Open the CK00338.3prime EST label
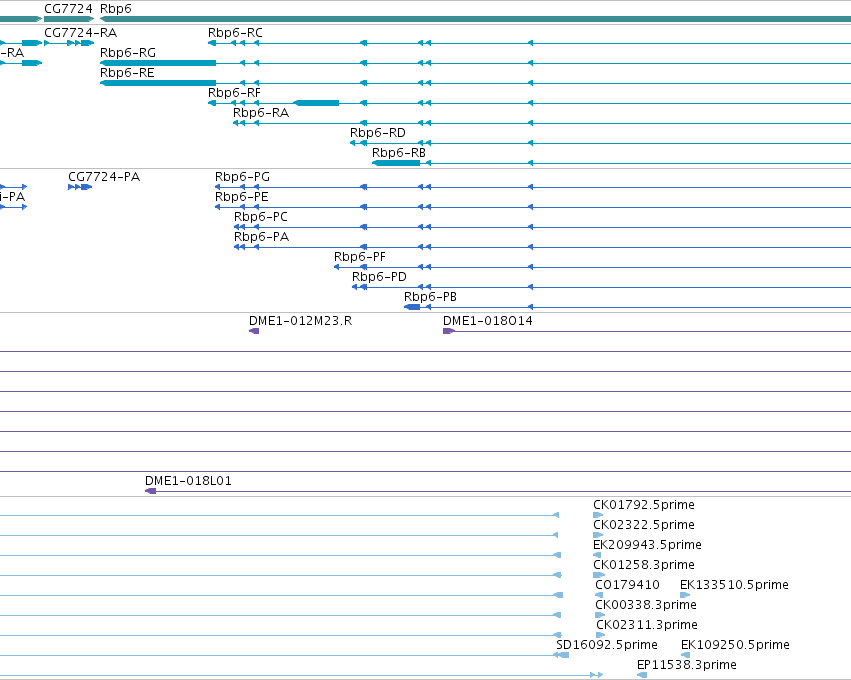Viewport: 851px width, 680px height. (646, 606)
